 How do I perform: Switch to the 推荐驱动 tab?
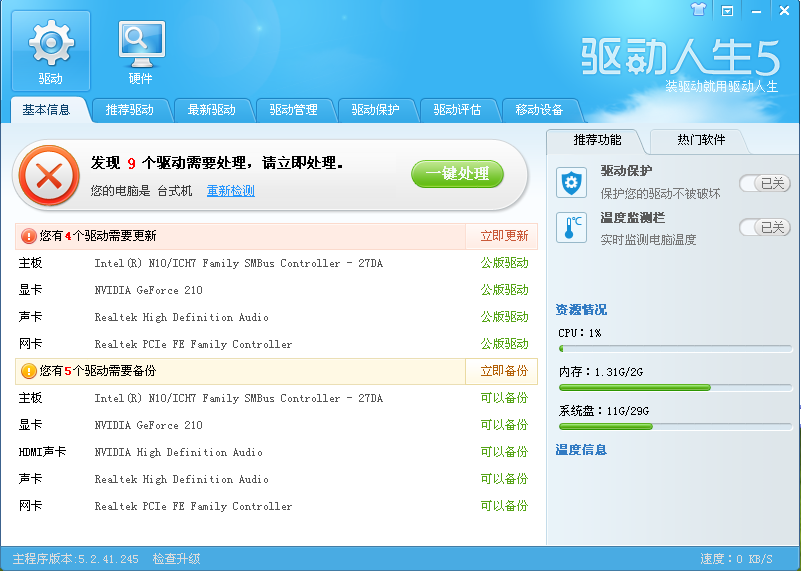130,110
